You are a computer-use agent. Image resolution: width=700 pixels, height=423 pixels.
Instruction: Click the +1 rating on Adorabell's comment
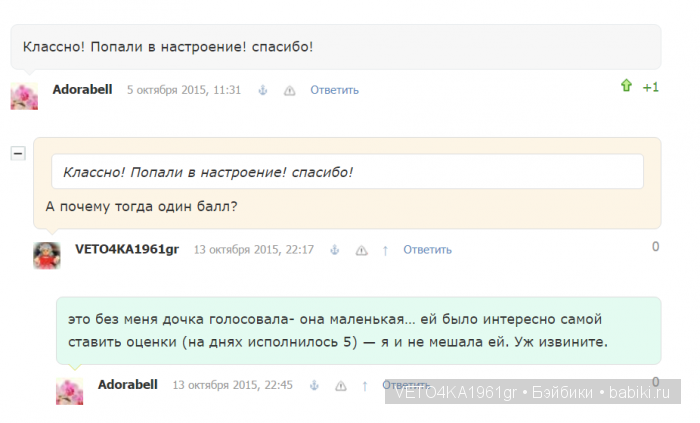point(650,87)
